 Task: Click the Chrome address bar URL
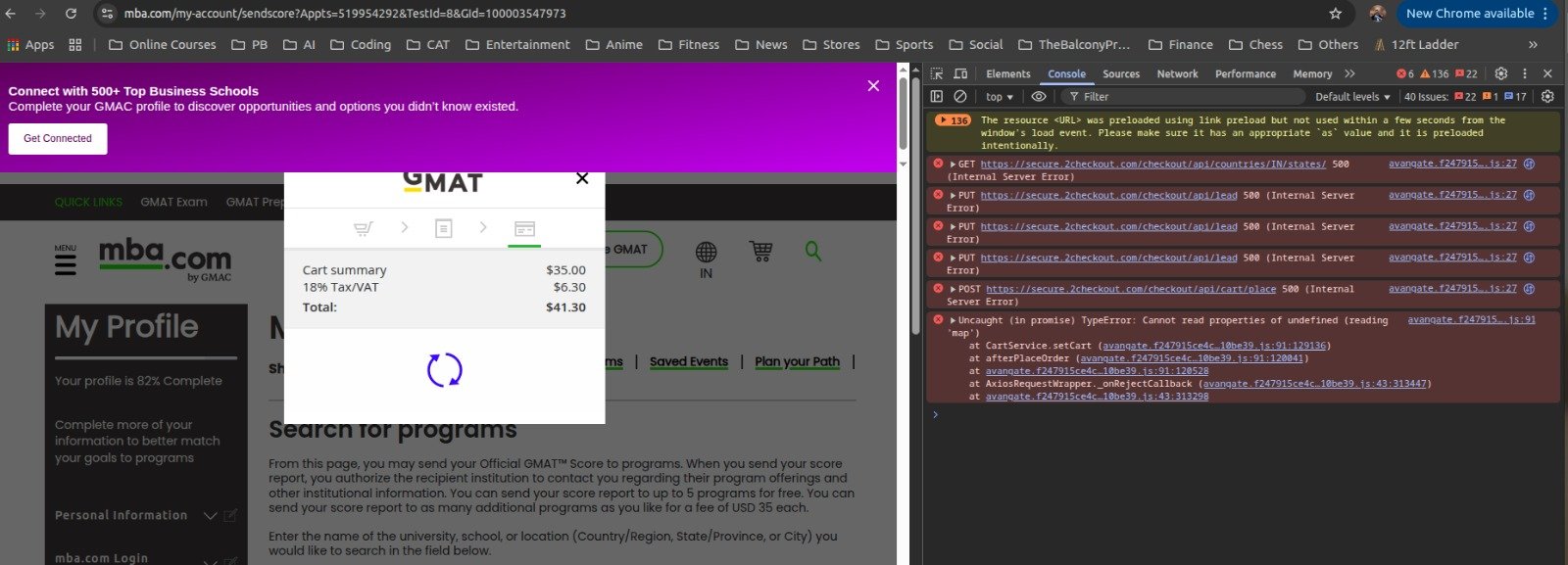pos(345,14)
